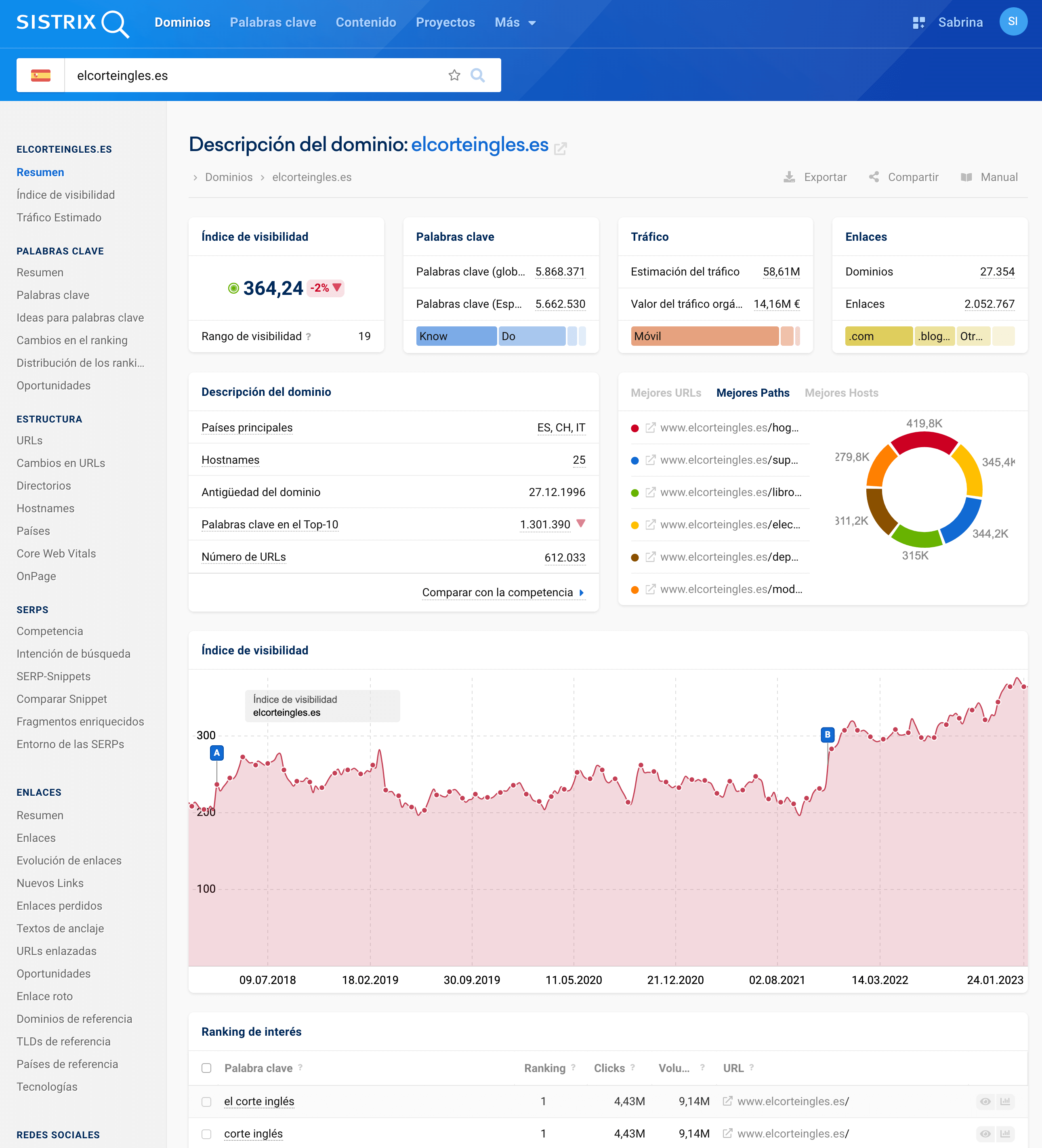This screenshot has width=1042, height=1148.
Task: Open Textos de anclaje in sidebar
Action: click(x=60, y=928)
